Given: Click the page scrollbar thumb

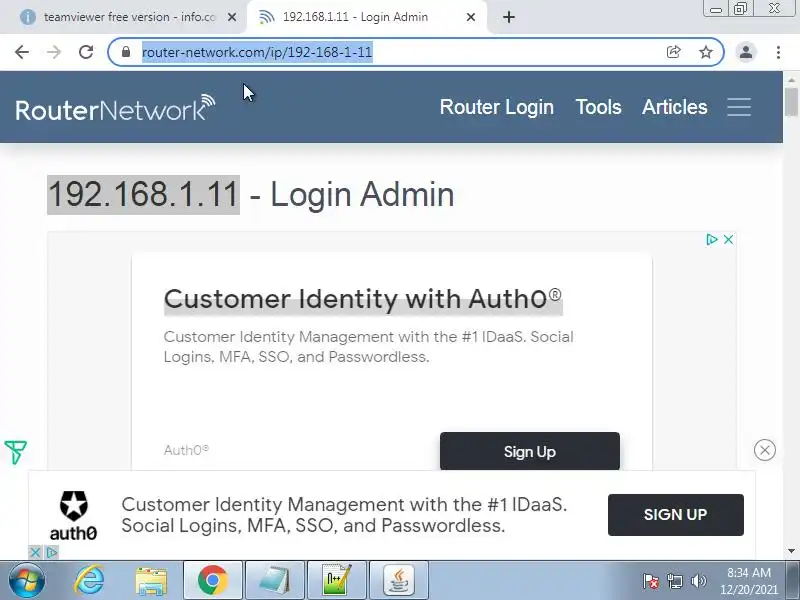Looking at the screenshot, I should pos(791,102).
